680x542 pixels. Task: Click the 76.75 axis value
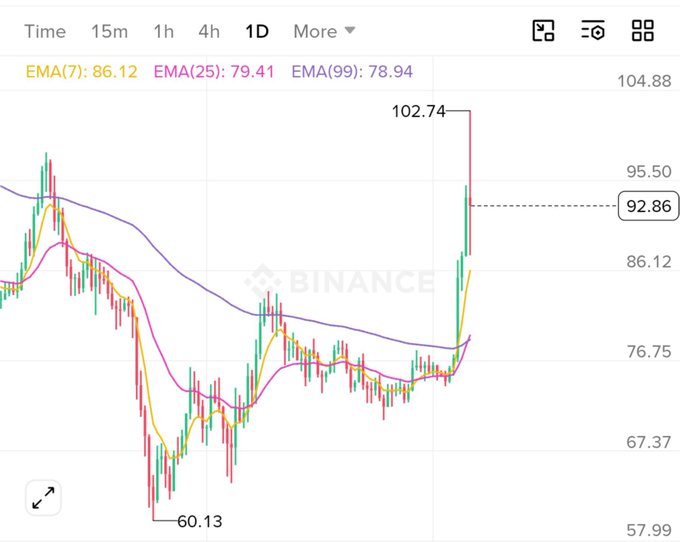pos(649,352)
